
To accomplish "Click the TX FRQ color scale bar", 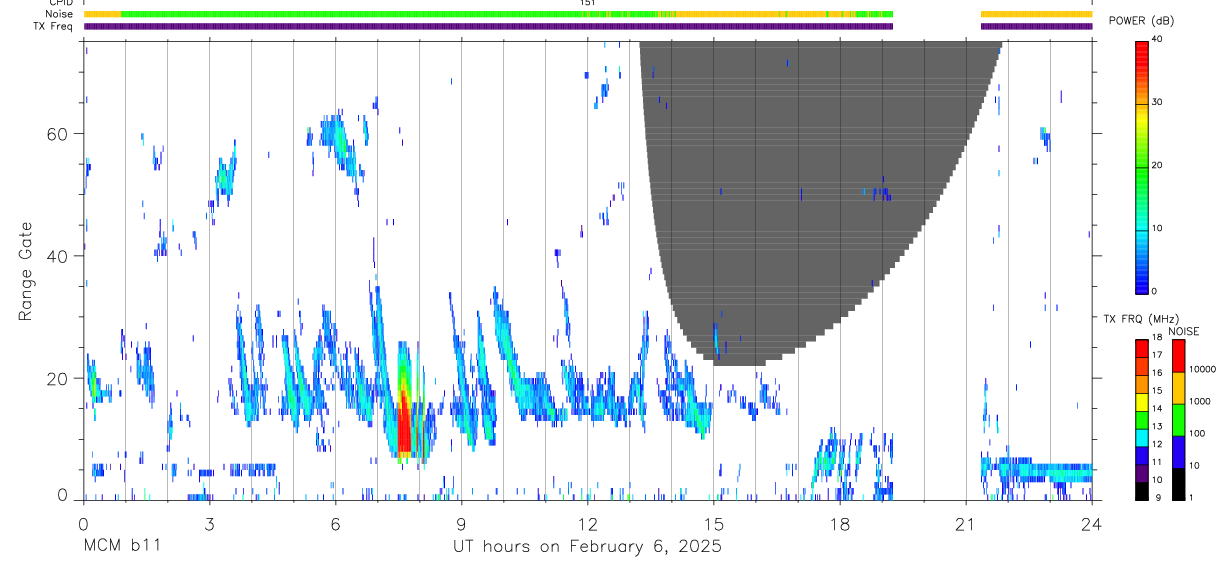I will tap(1142, 420).
